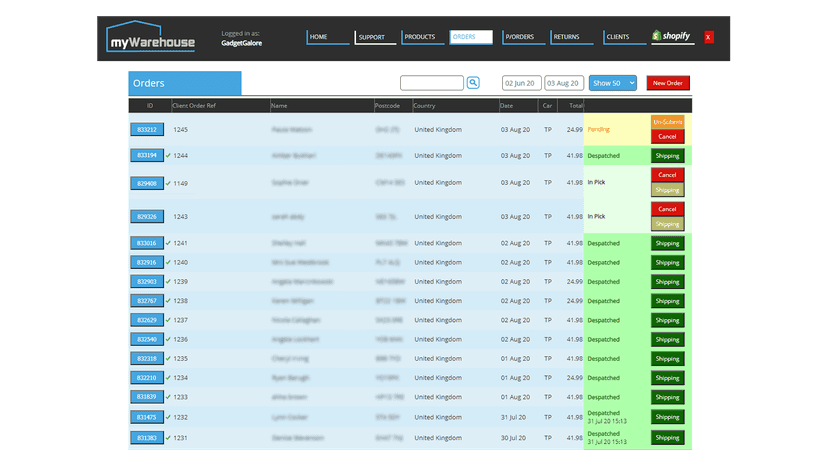Sort by Country column header
The height and width of the screenshot is (466, 828).
pyautogui.click(x=424, y=106)
